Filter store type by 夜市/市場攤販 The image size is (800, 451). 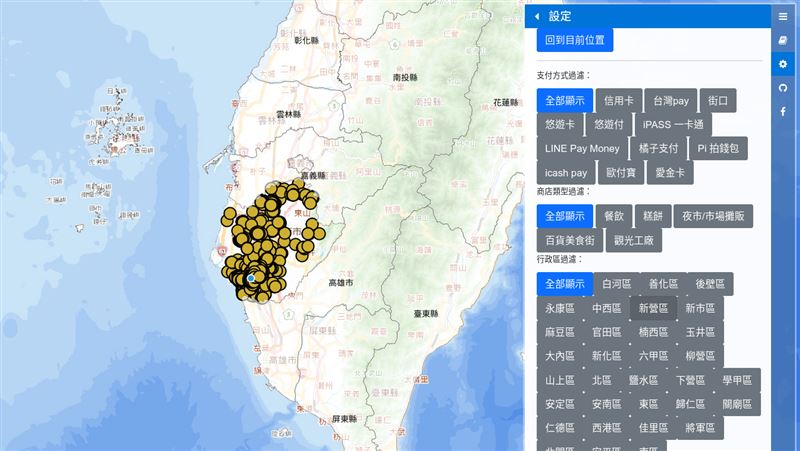(713, 216)
